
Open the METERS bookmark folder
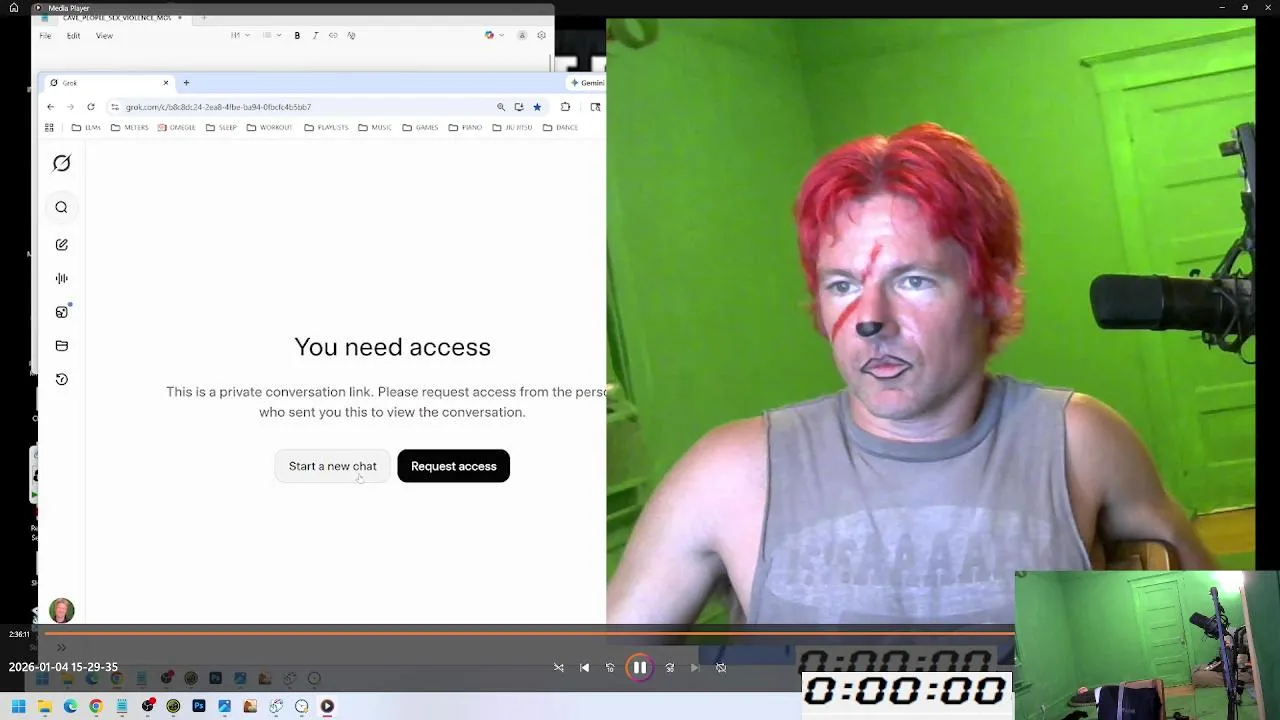pyautogui.click(x=130, y=128)
